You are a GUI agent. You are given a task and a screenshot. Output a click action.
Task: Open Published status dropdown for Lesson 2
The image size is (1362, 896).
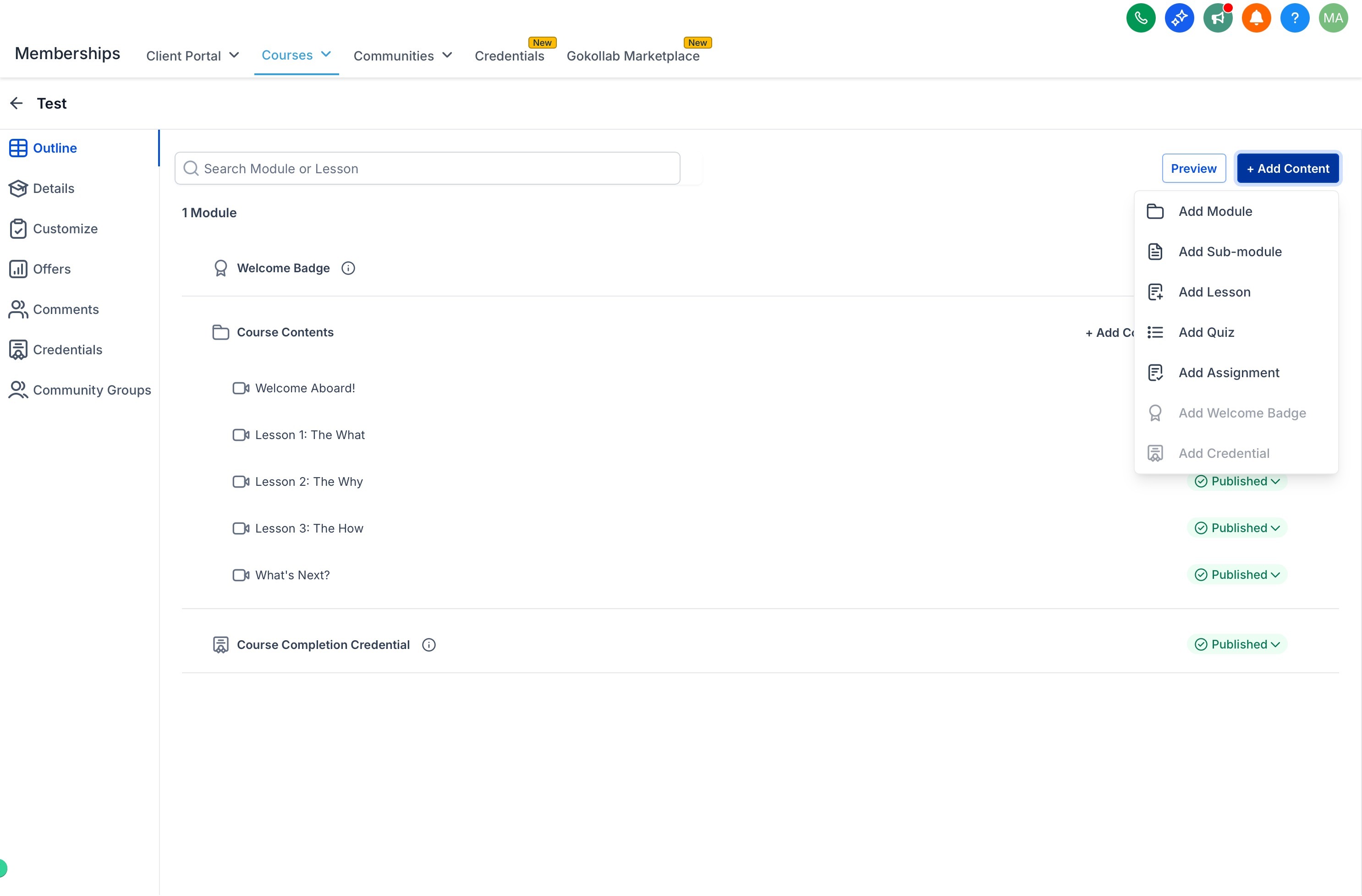pyautogui.click(x=1237, y=481)
